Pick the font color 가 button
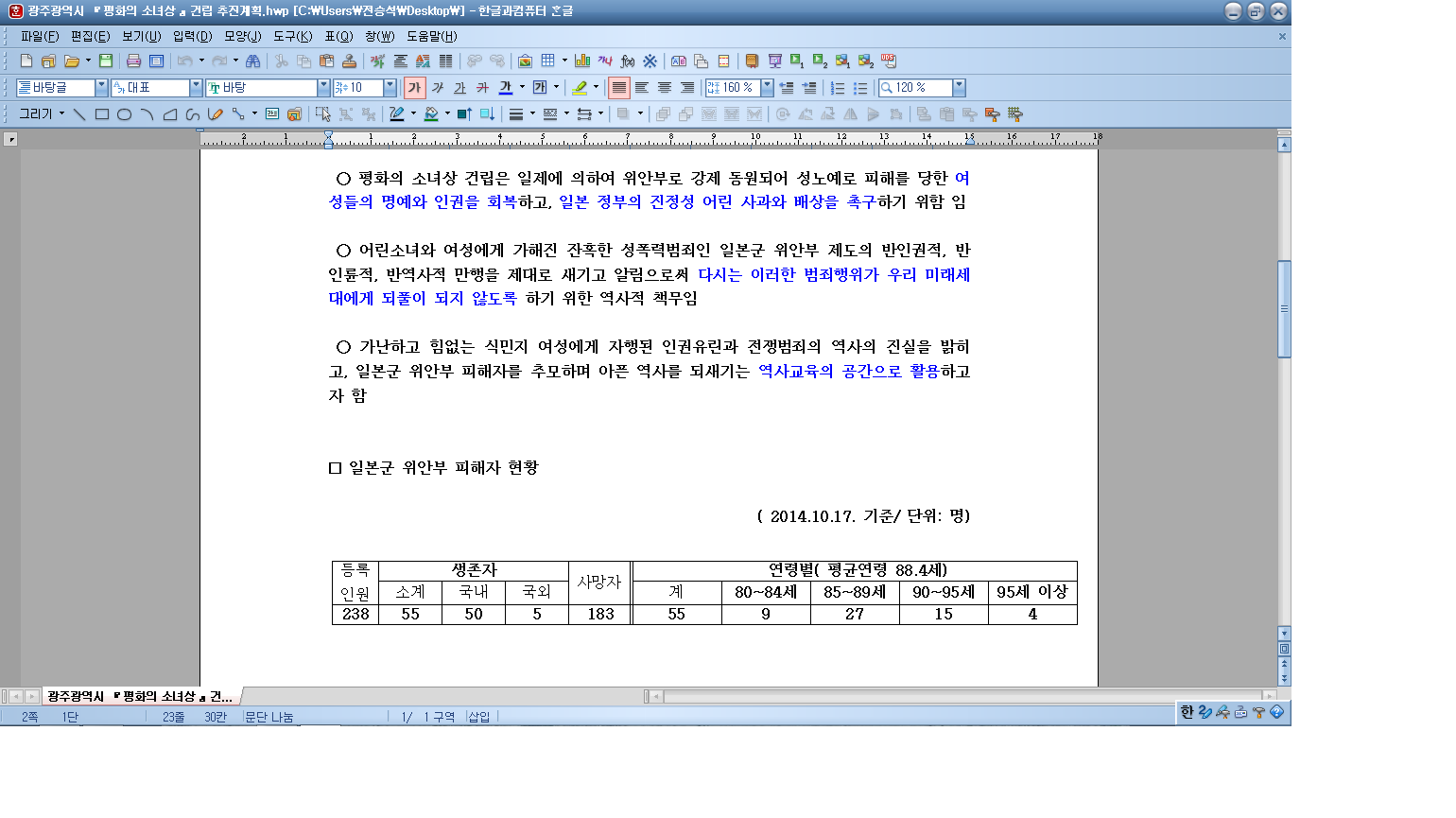Screen dimensions: 1456x818 (x=506, y=88)
